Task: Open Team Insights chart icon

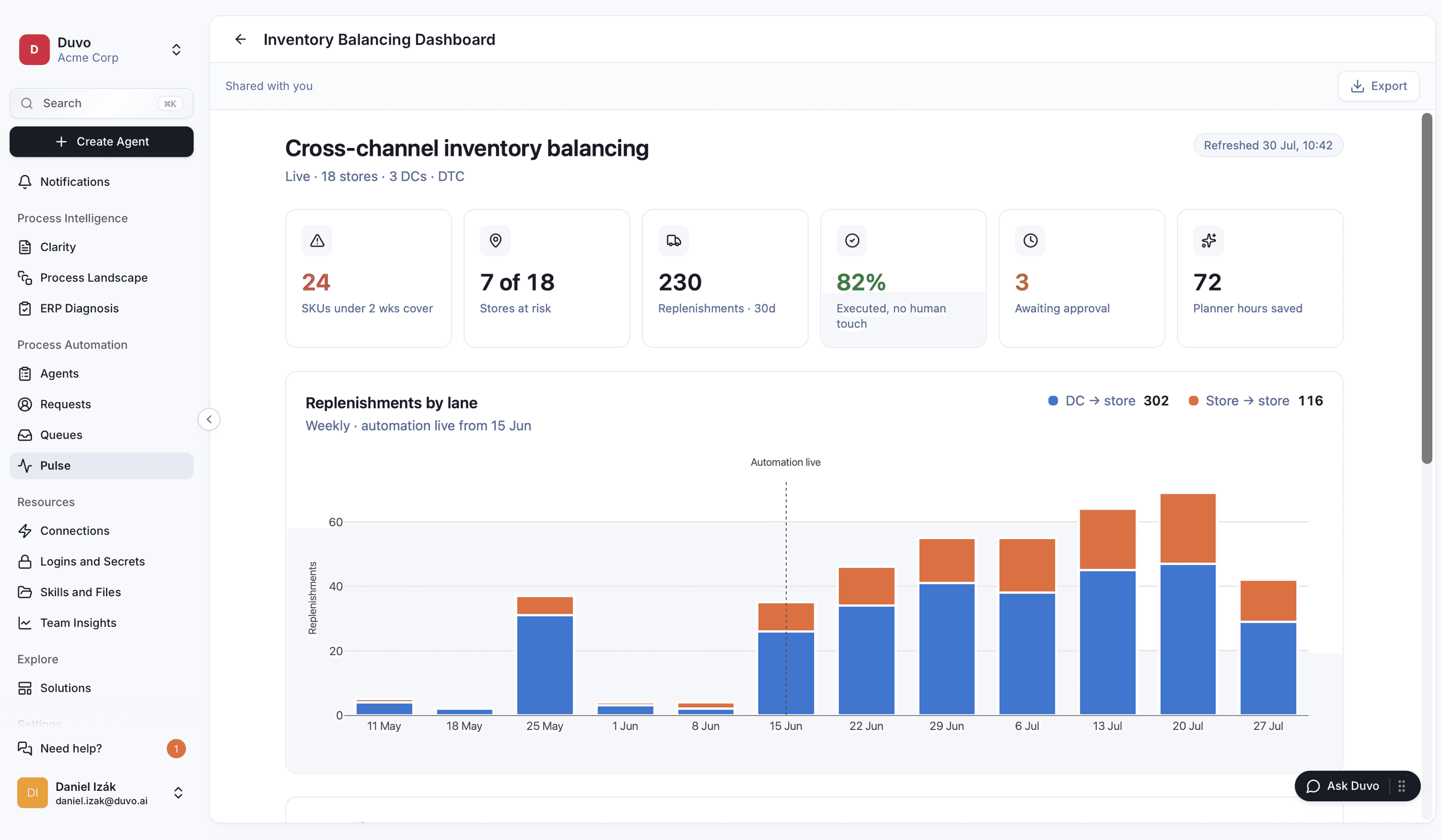Action: pyautogui.click(x=25, y=623)
